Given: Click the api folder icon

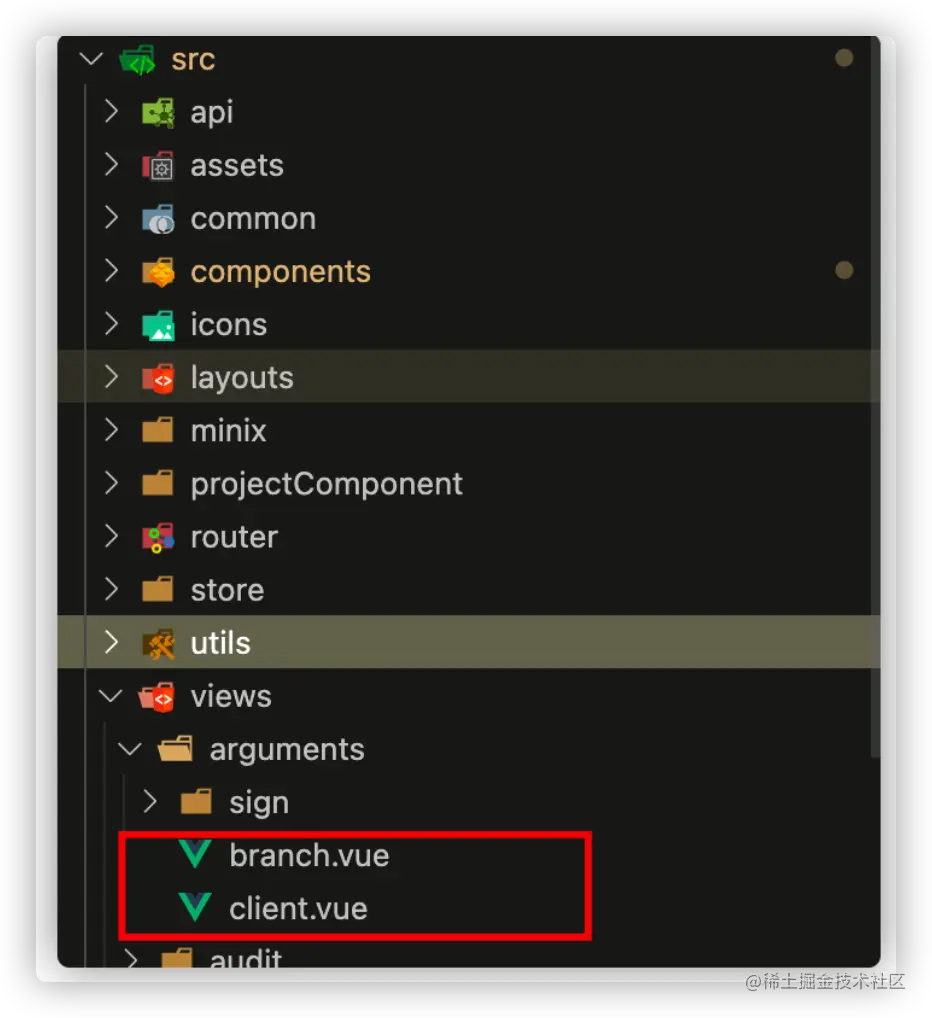Looking at the screenshot, I should (158, 112).
